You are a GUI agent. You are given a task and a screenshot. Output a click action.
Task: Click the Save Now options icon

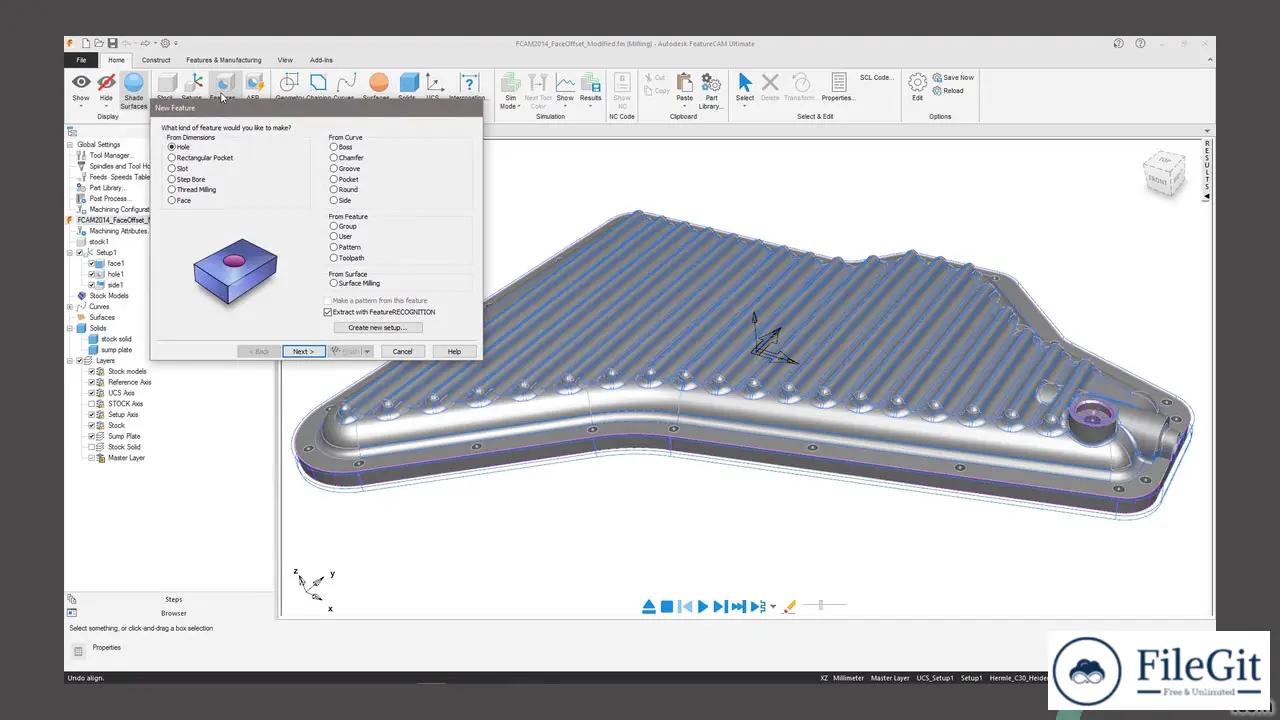tap(937, 77)
